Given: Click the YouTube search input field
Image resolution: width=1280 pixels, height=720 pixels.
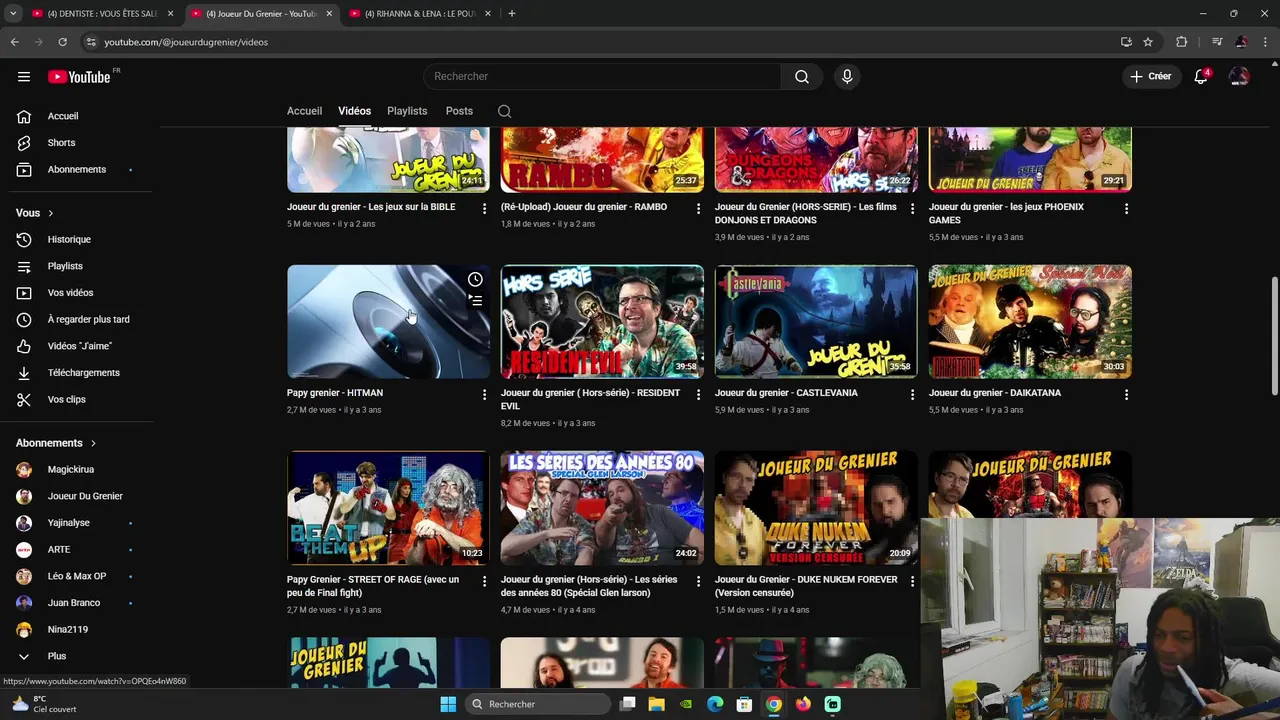Looking at the screenshot, I should click(x=602, y=76).
